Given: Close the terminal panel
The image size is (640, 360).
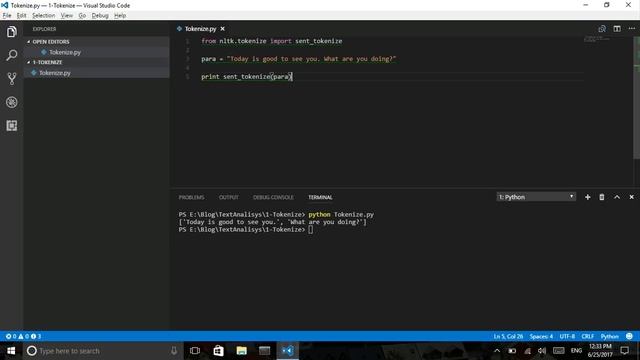Looking at the screenshot, I should (631, 197).
